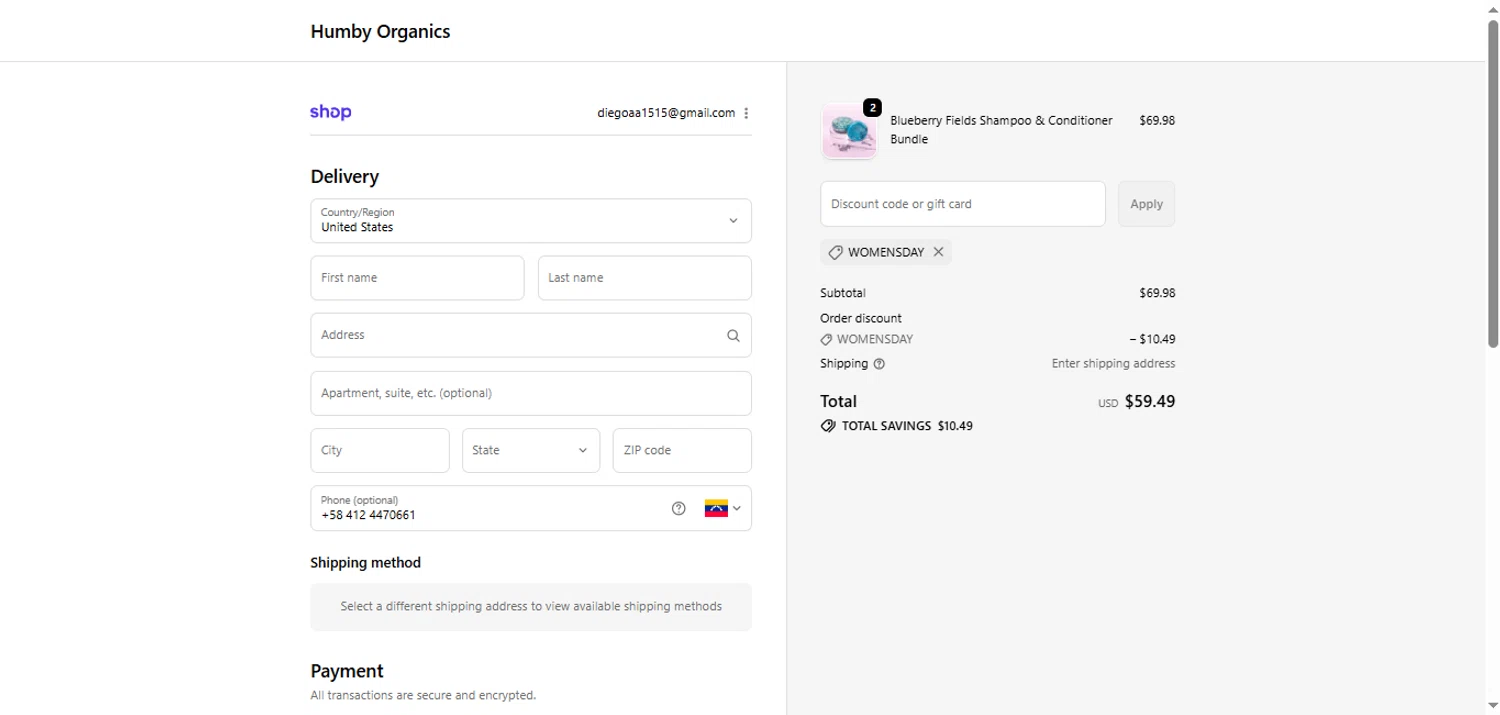Remove the WOMENSDAY discount code tag

pyautogui.click(x=938, y=252)
